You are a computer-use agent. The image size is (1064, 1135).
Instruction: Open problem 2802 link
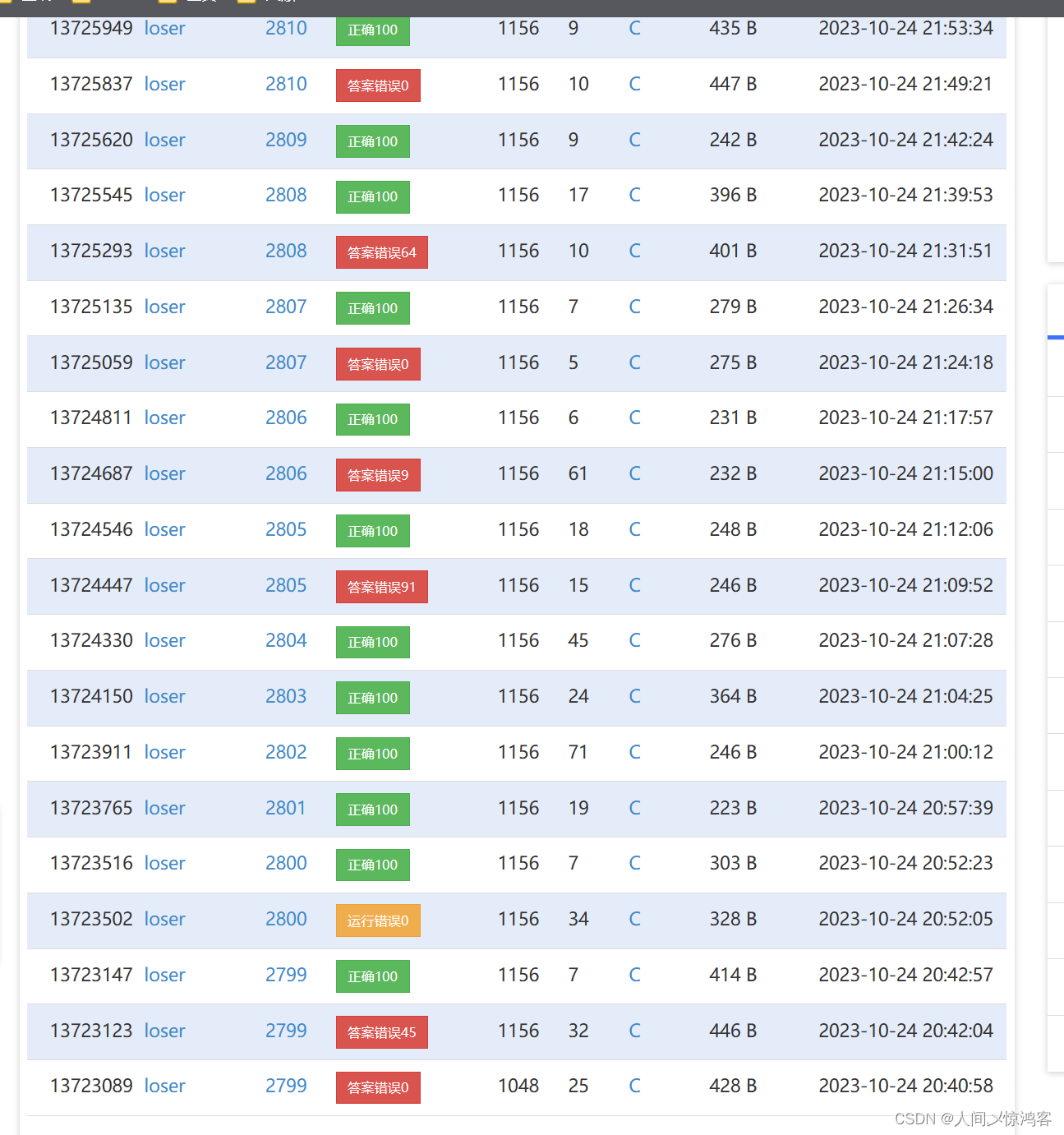286,752
